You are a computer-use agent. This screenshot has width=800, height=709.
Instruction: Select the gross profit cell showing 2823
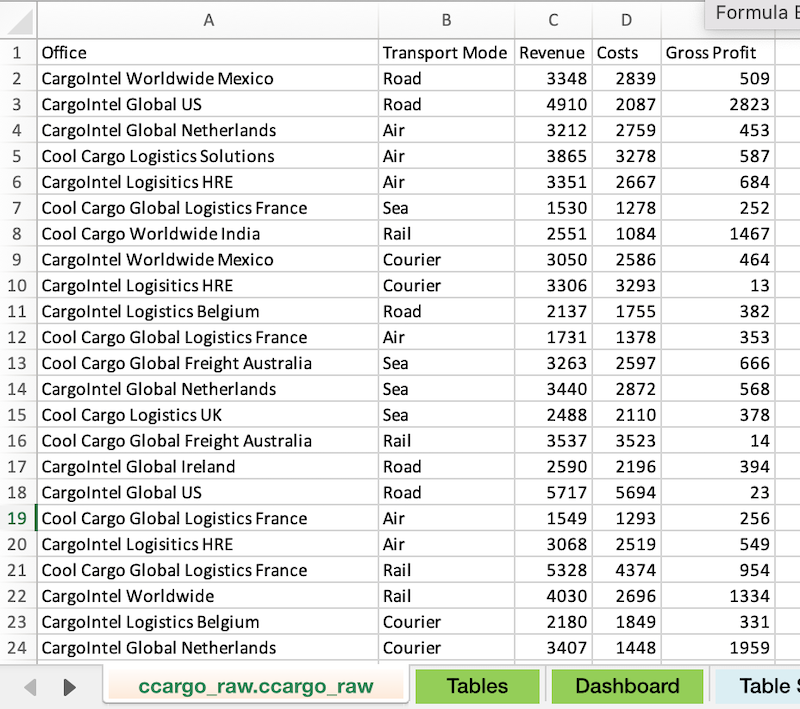[718, 105]
